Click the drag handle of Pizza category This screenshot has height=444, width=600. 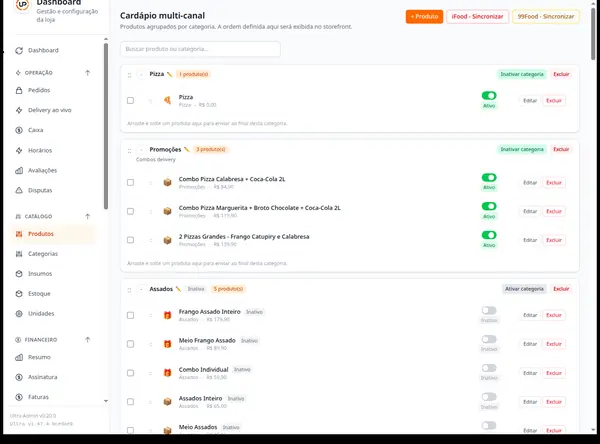[129, 75]
